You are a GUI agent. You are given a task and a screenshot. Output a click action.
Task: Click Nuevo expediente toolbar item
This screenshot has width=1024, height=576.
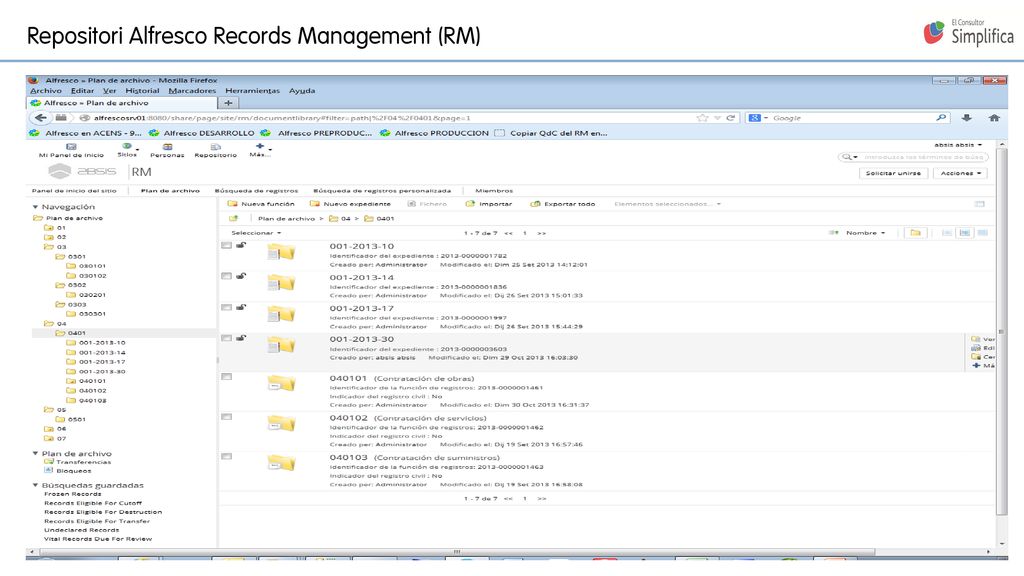[350, 204]
